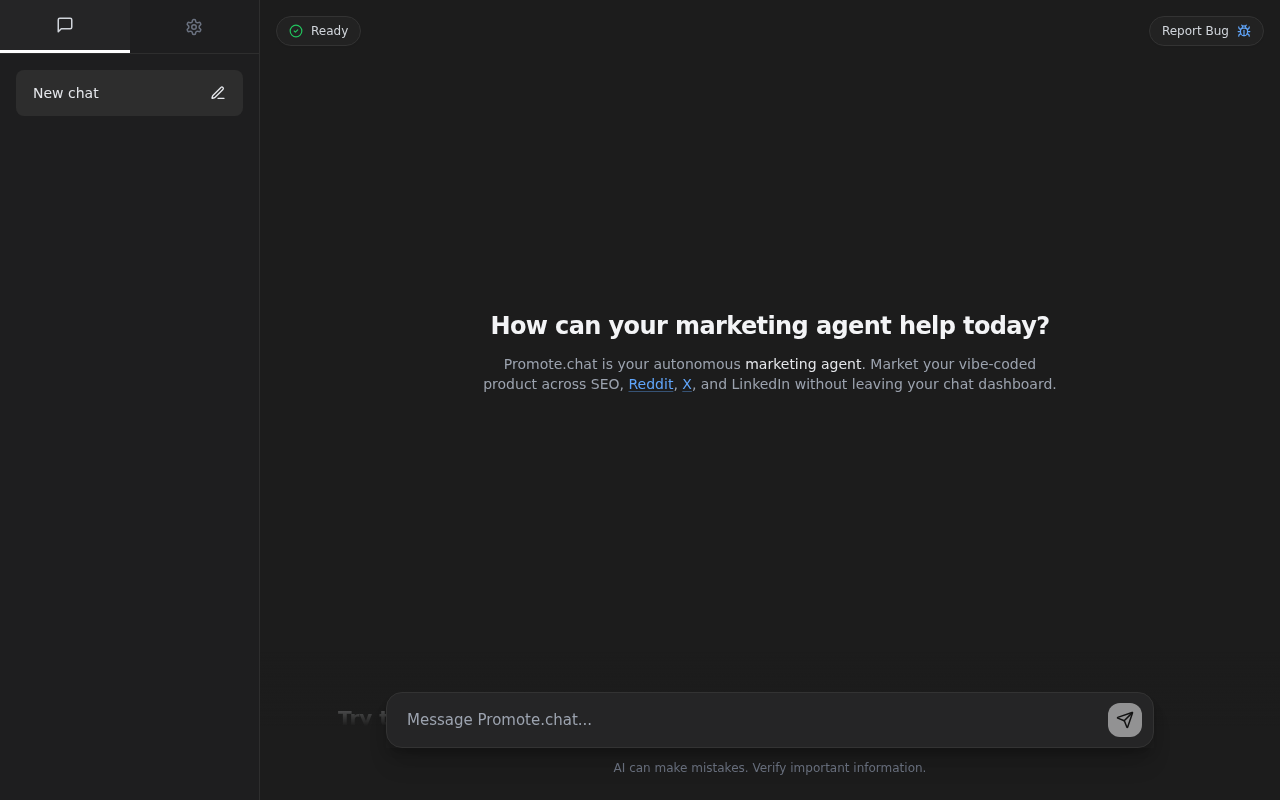Click the AI can make mistakes disclaimer
1280x800 pixels.
point(770,768)
